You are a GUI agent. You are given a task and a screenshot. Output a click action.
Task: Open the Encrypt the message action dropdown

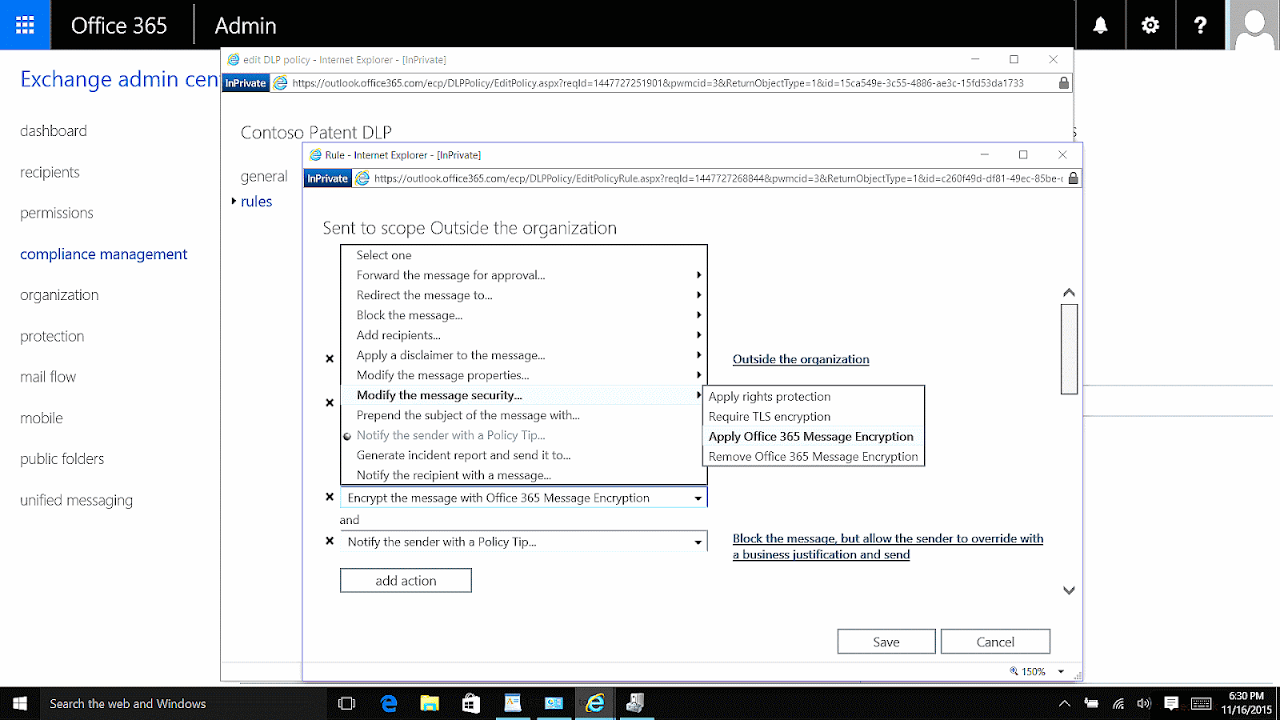698,498
